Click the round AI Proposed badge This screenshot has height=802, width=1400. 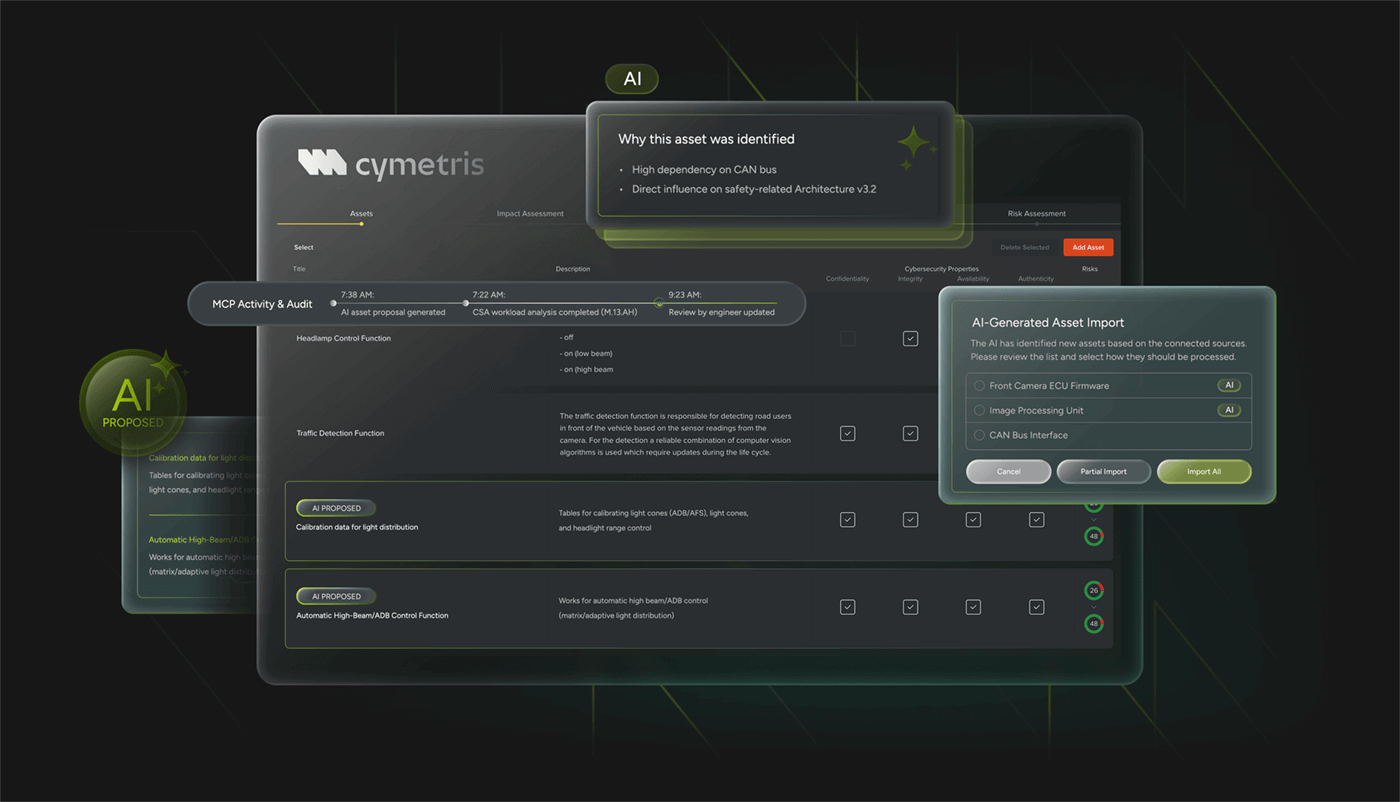point(133,402)
